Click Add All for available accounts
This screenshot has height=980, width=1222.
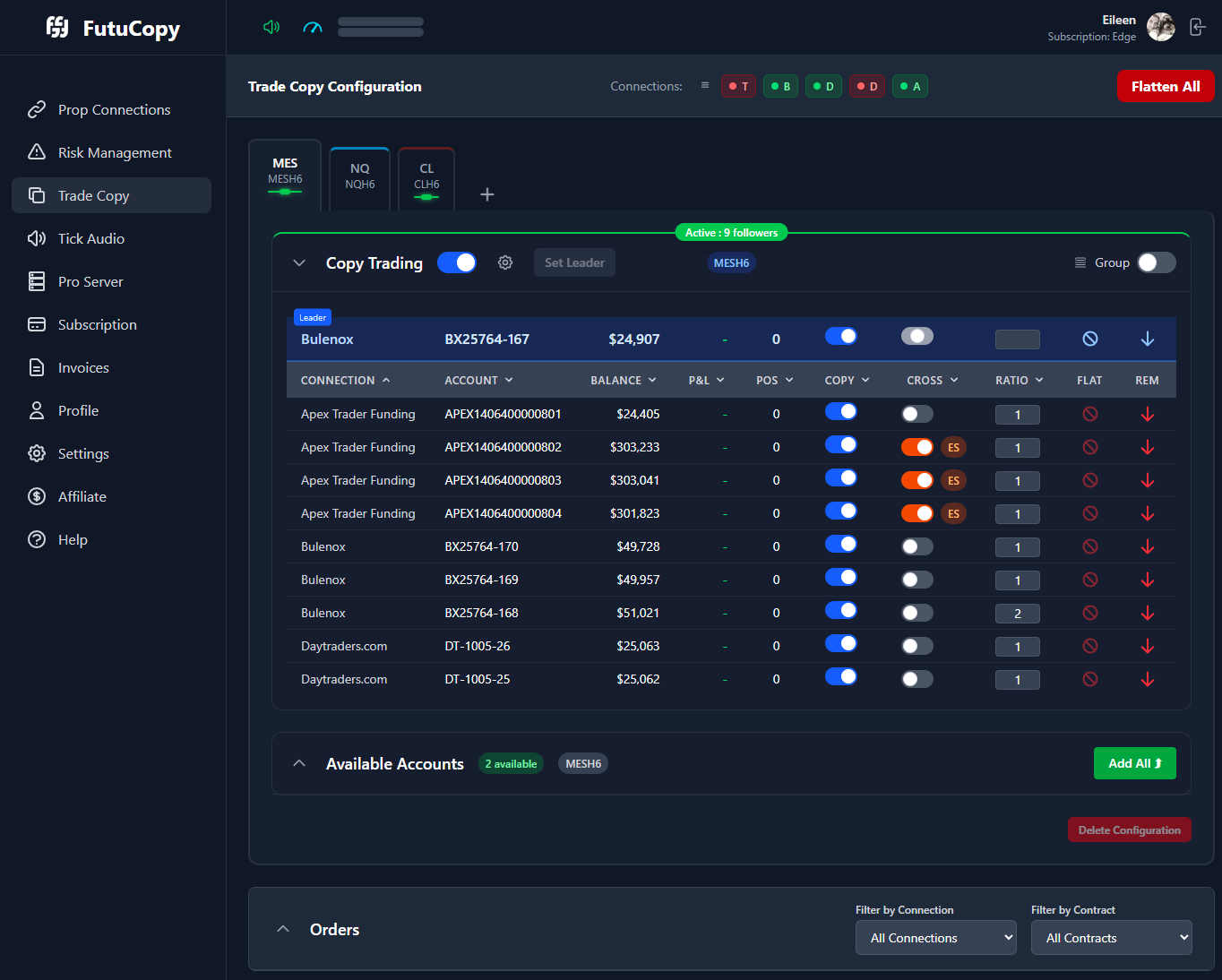click(1134, 762)
